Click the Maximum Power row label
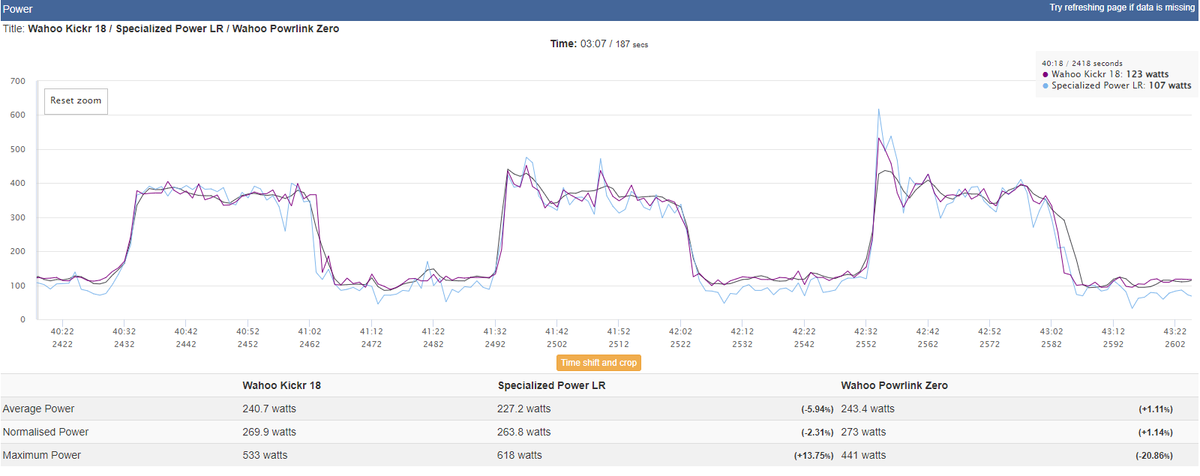This screenshot has width=1200, height=476. pos(41,456)
